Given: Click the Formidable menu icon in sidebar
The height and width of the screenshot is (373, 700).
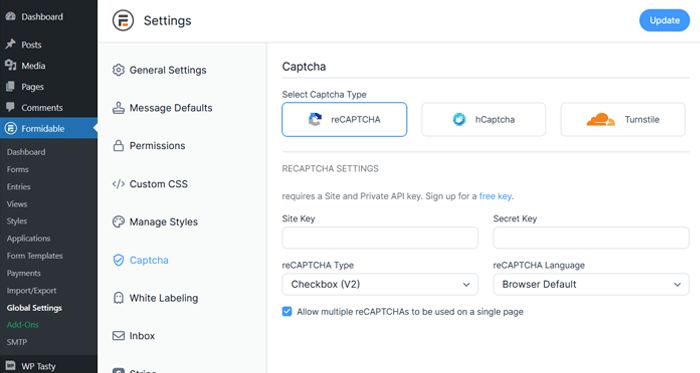Looking at the screenshot, I should click(x=10, y=128).
